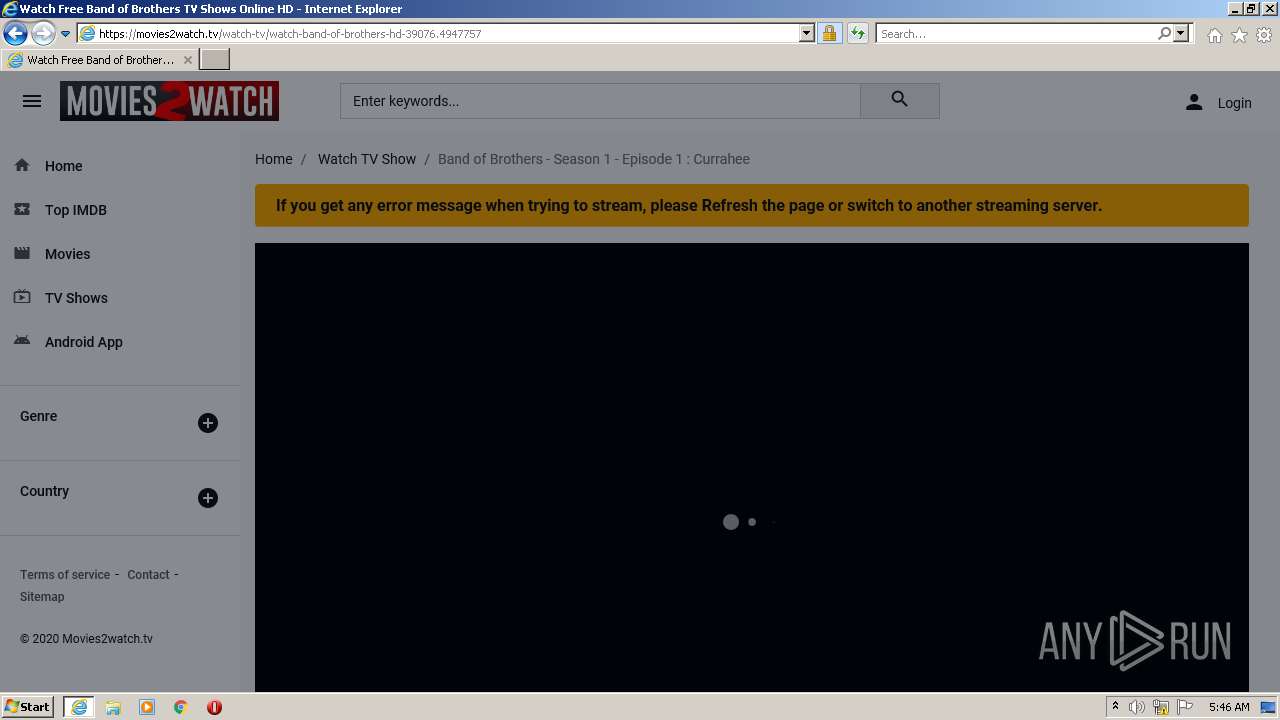Screen dimensions: 1280x720
Task: Click the Genre label
Action: click(39, 416)
